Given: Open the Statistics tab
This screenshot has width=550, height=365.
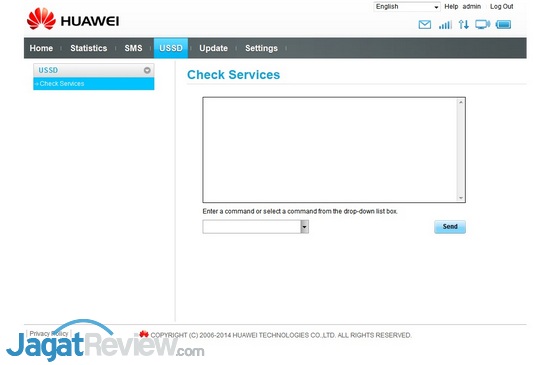Looking at the screenshot, I should click(x=89, y=48).
